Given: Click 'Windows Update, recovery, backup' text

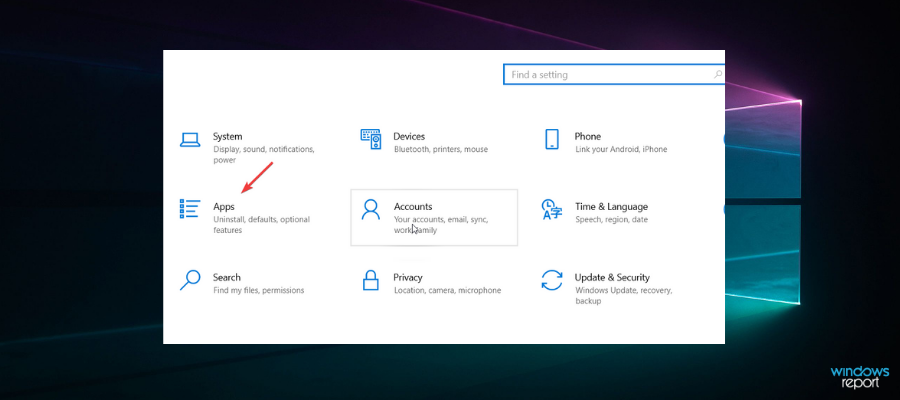Looking at the screenshot, I should (x=623, y=296).
